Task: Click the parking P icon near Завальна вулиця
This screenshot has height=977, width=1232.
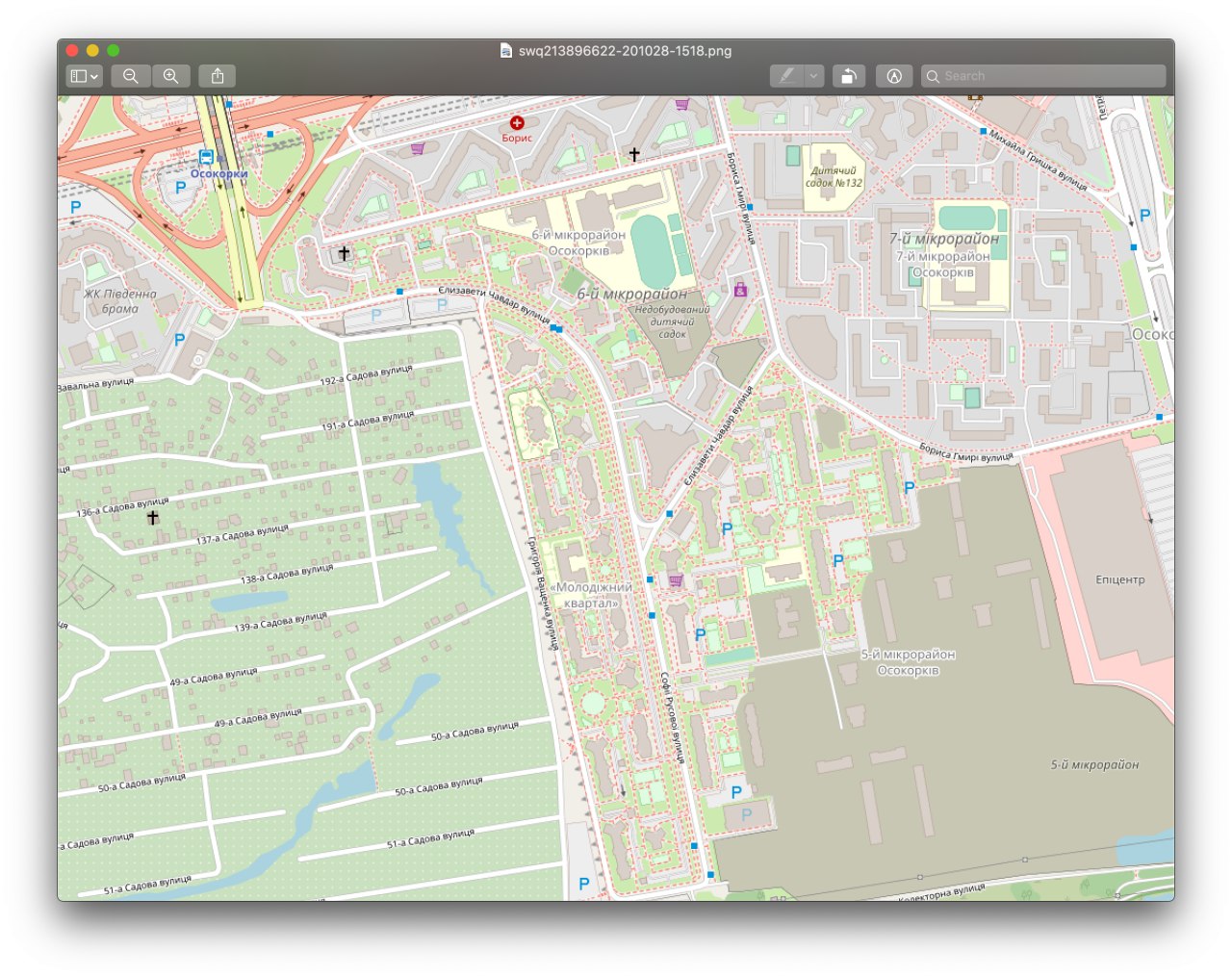Action: [179, 339]
